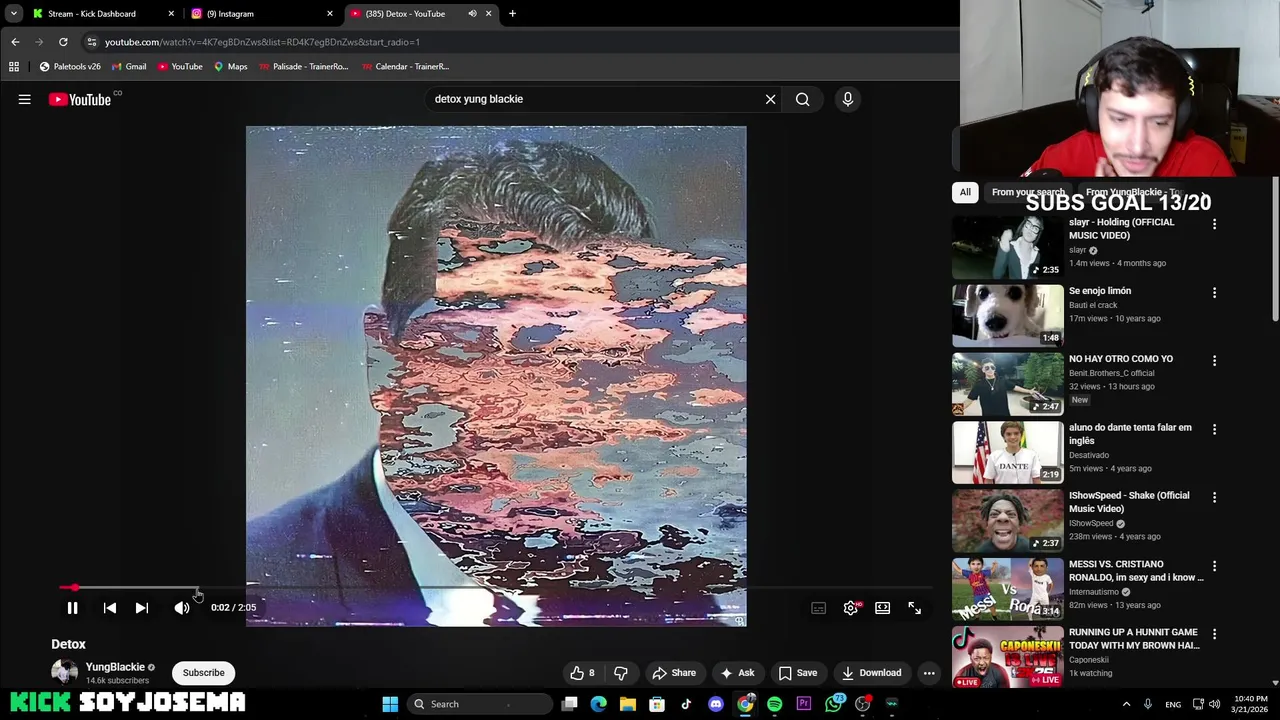Image resolution: width=1280 pixels, height=720 pixels.
Task: Download the Detox video
Action: coord(871,673)
